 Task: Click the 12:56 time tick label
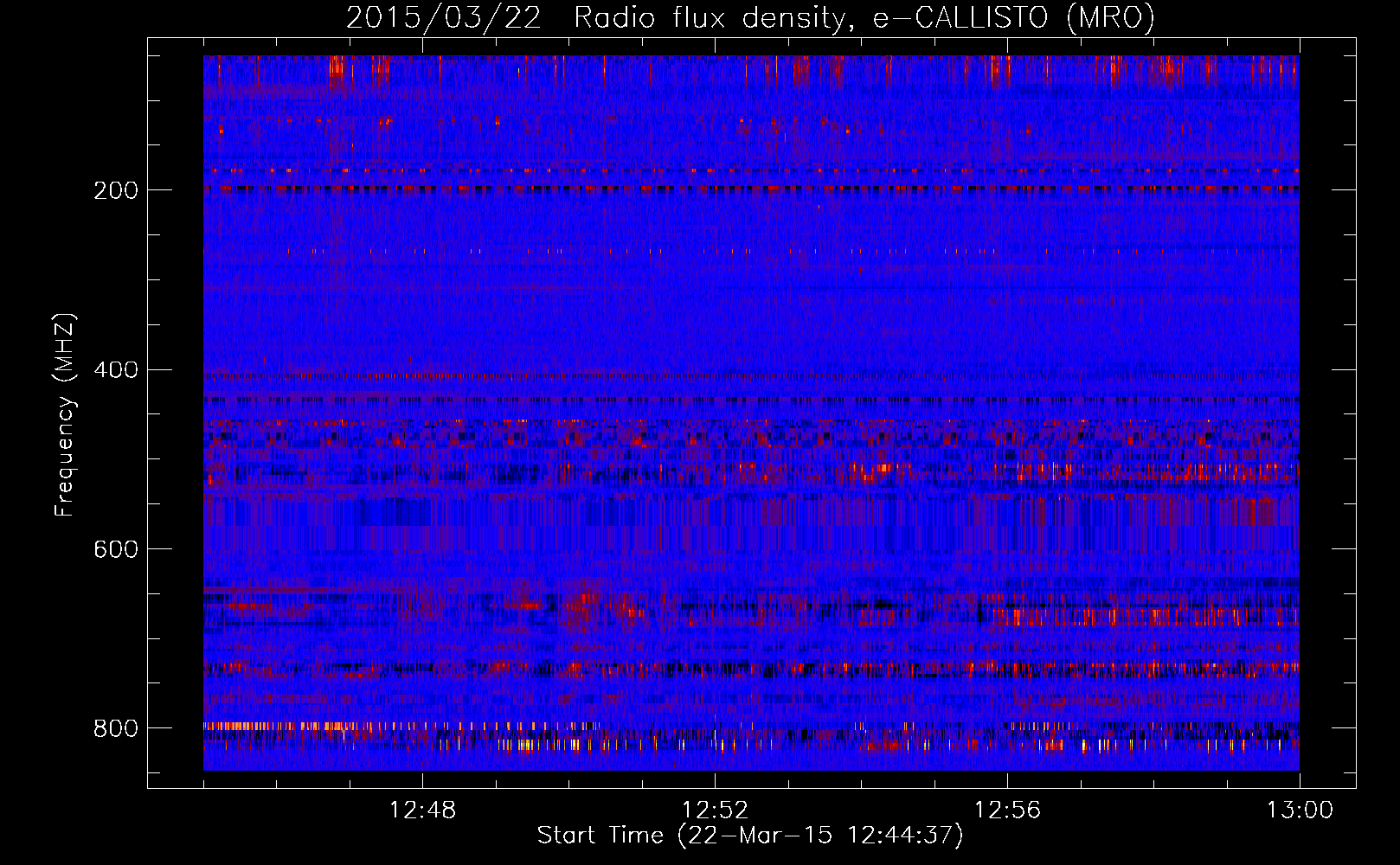(x=1007, y=811)
